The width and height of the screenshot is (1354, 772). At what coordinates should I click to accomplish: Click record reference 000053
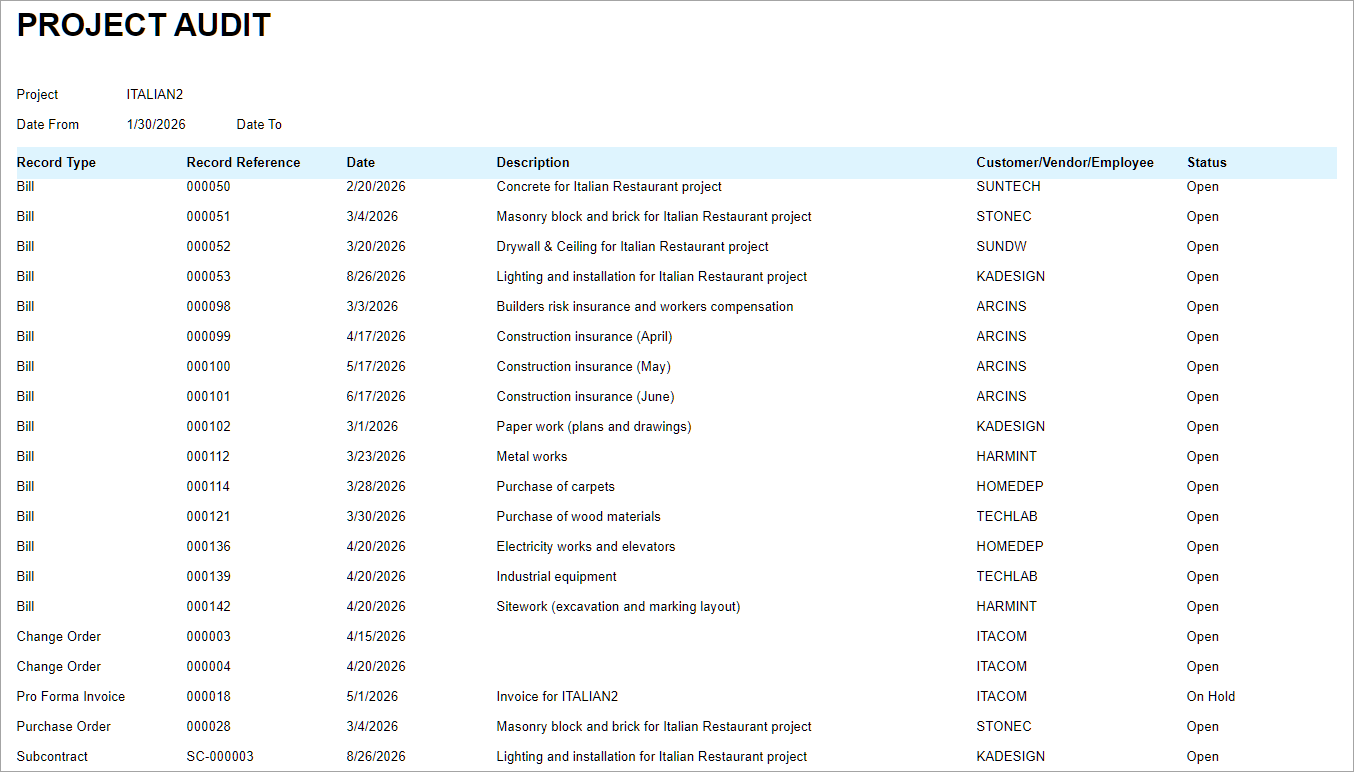coord(208,276)
